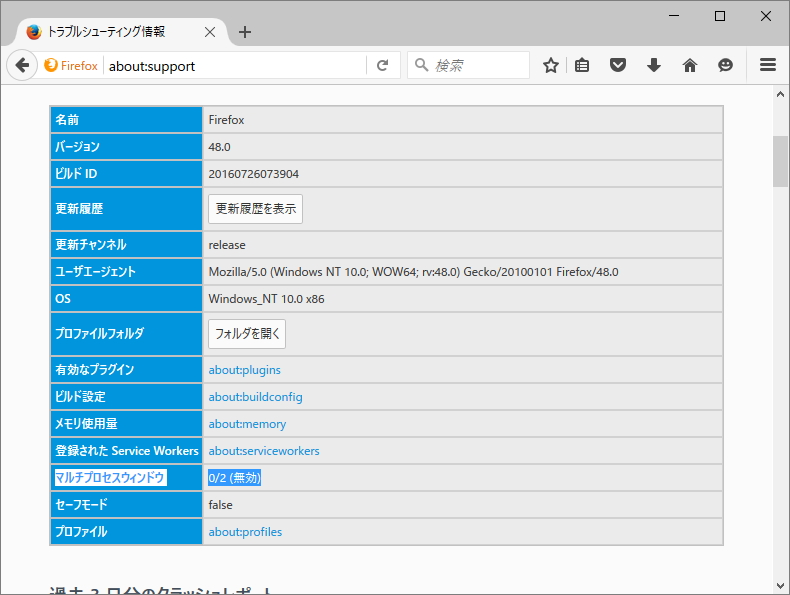Go to the home page icon

click(690, 65)
